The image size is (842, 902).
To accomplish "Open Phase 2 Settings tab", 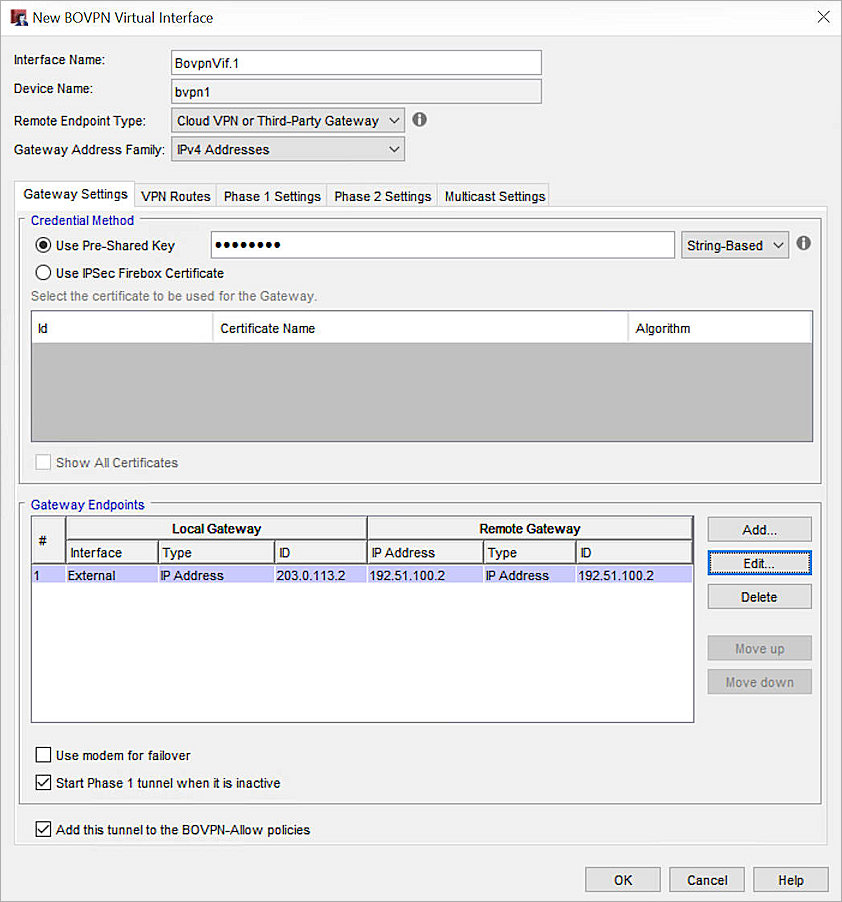I will point(382,196).
